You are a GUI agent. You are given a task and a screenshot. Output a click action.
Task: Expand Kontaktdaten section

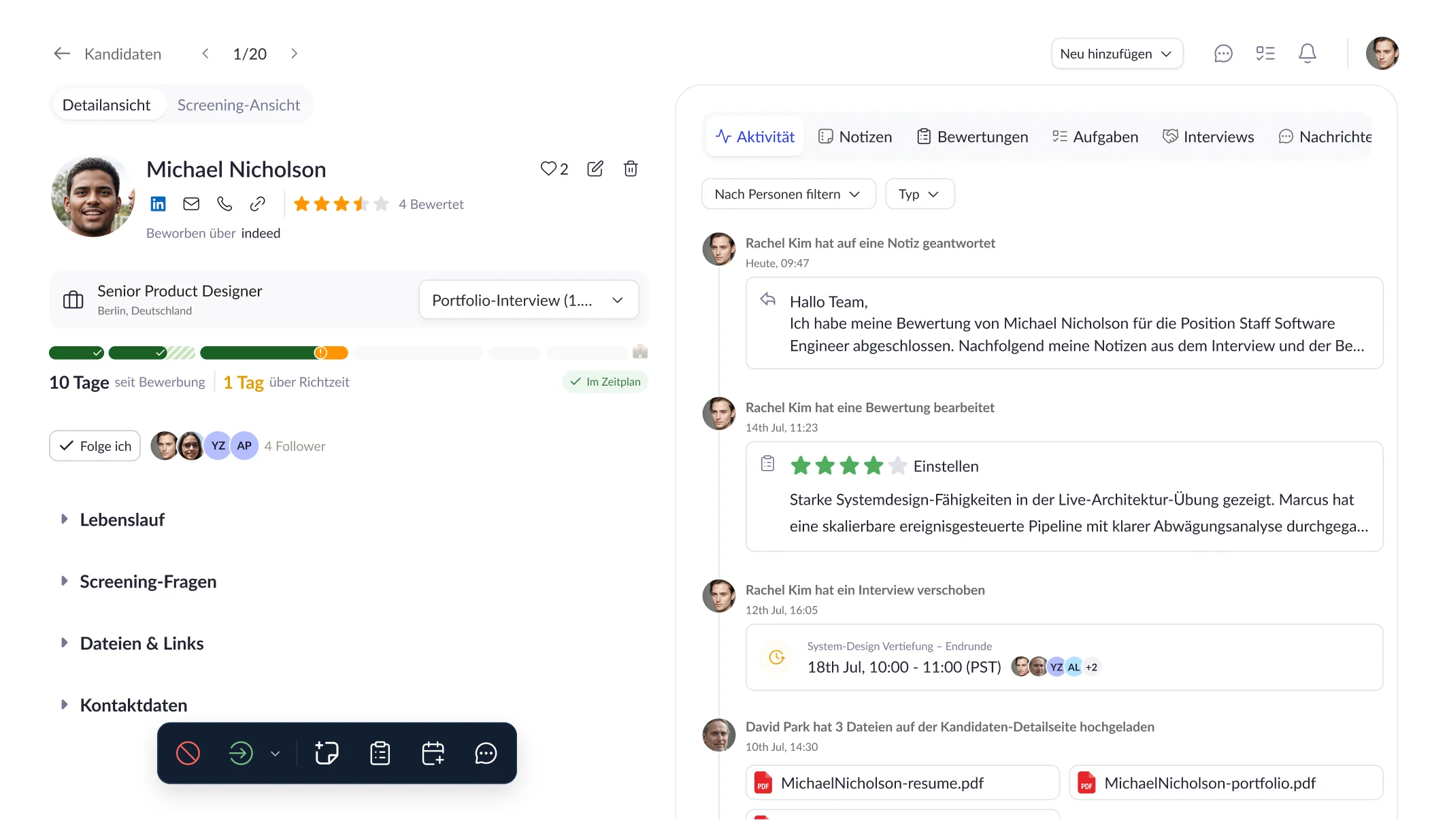[x=125, y=705]
